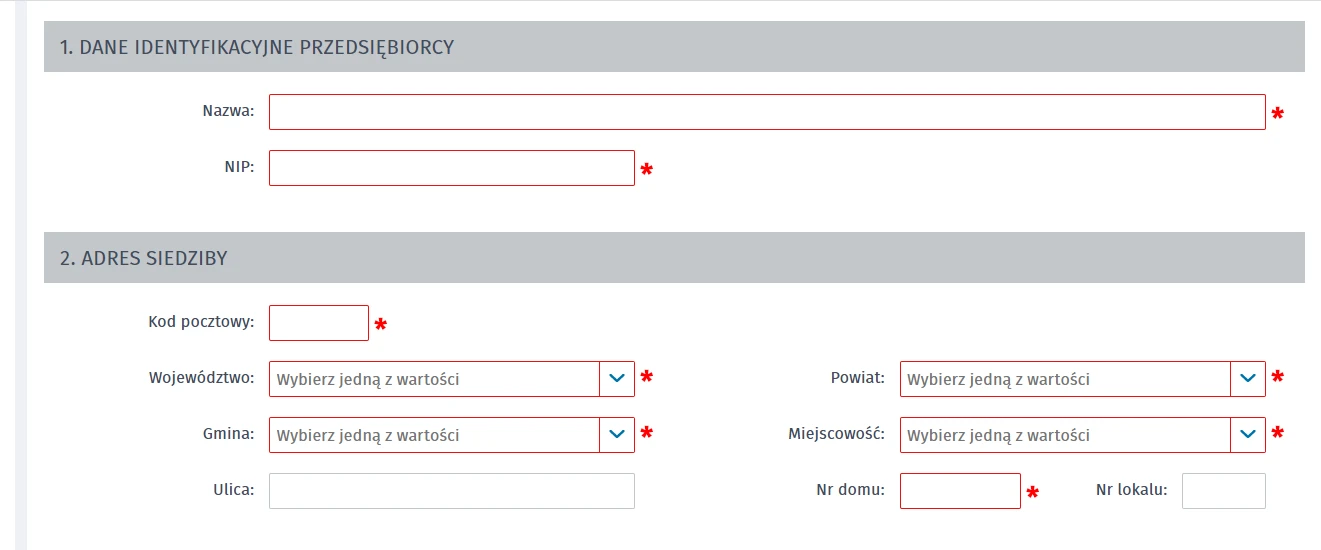This screenshot has height=550, width=1321.
Task: Open the Miejscowość 'Wybierz jedną z wartości' combo box
Action: pyautogui.click(x=1083, y=435)
